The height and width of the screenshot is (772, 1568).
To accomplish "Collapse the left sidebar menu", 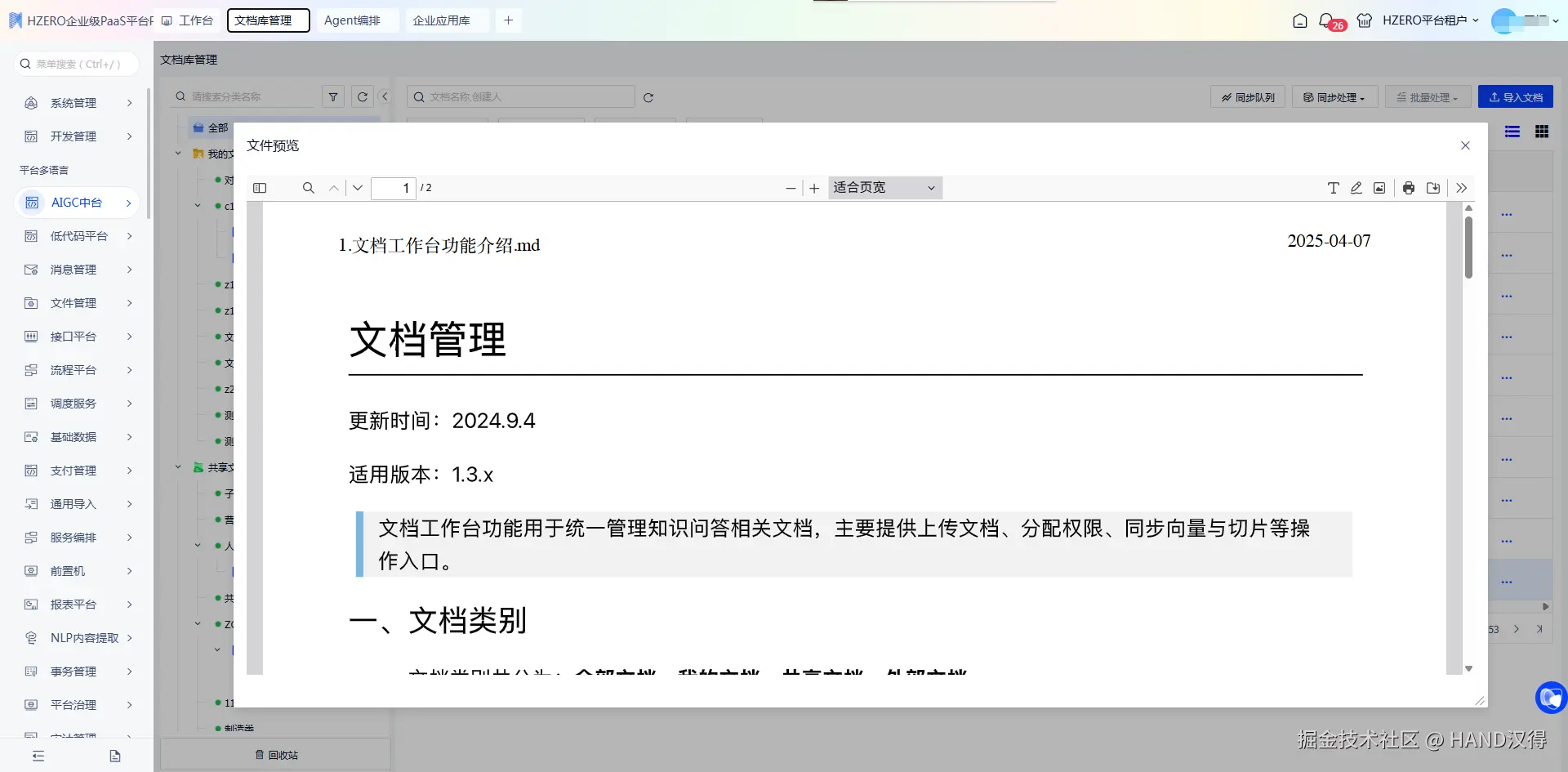I will 38,756.
